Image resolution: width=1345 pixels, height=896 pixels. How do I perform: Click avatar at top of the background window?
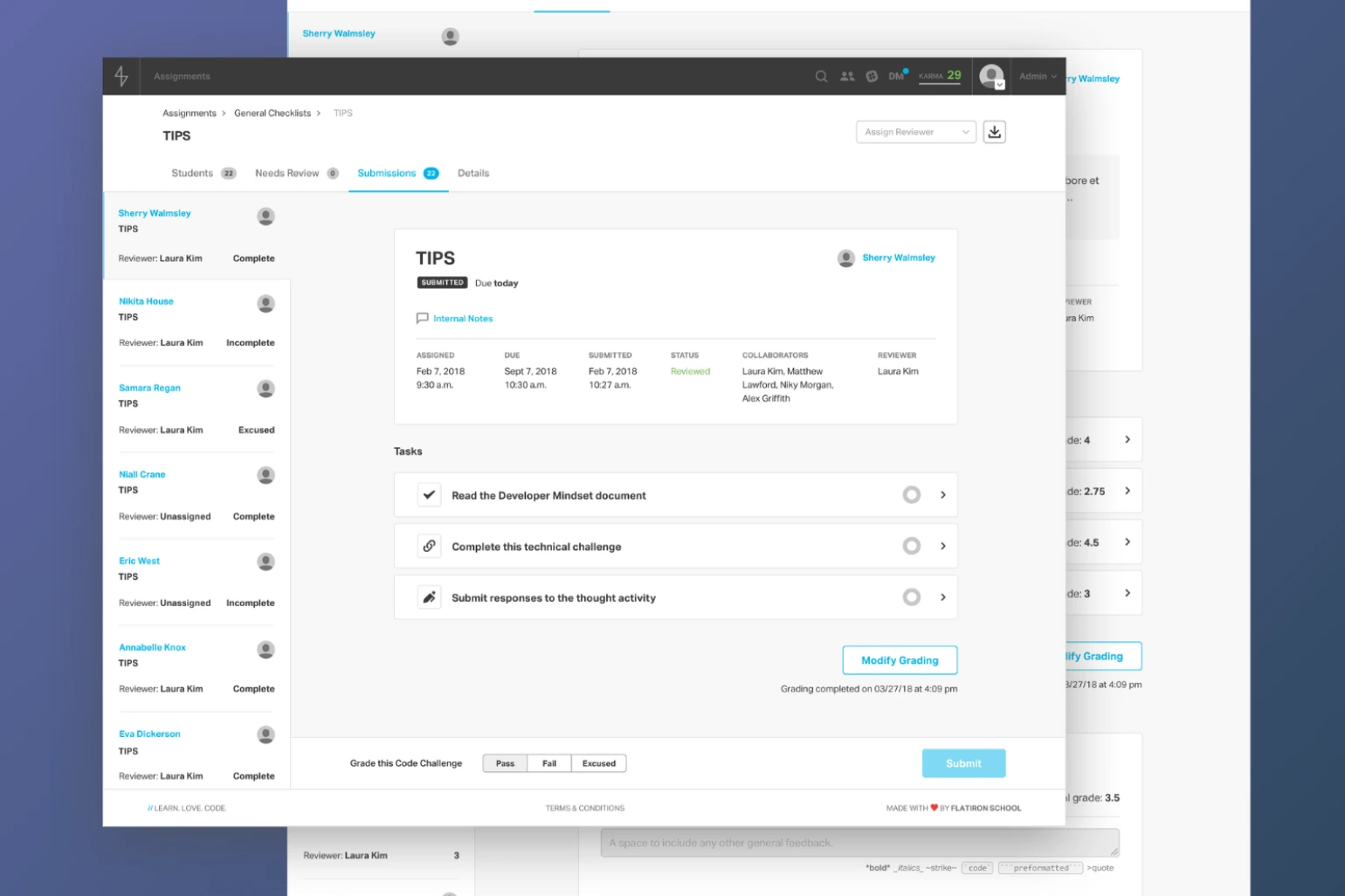[x=450, y=37]
